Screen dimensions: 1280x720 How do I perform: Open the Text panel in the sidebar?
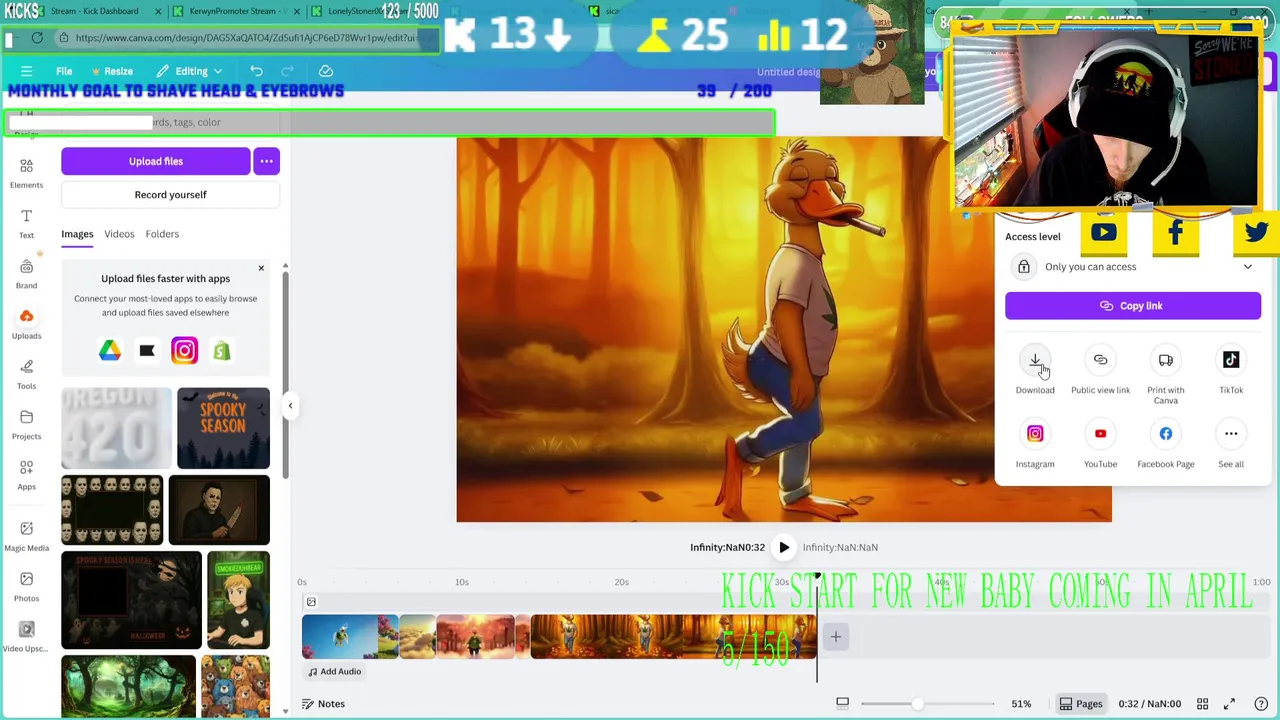coord(26,223)
